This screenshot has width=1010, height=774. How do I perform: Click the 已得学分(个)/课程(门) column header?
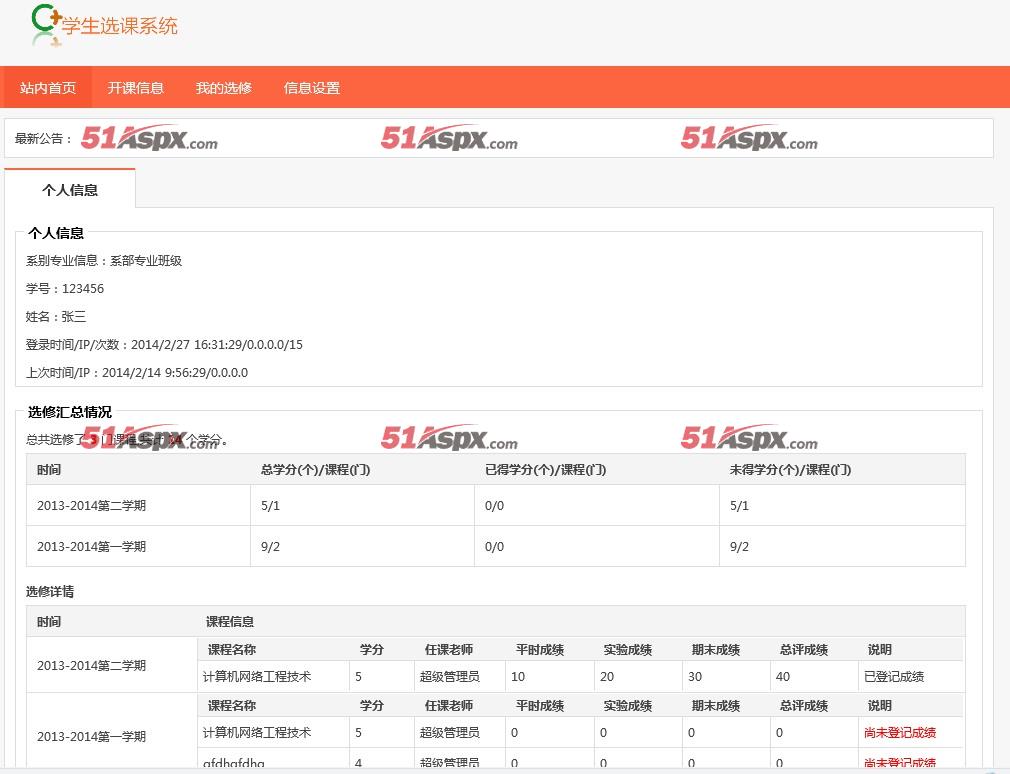coord(545,470)
